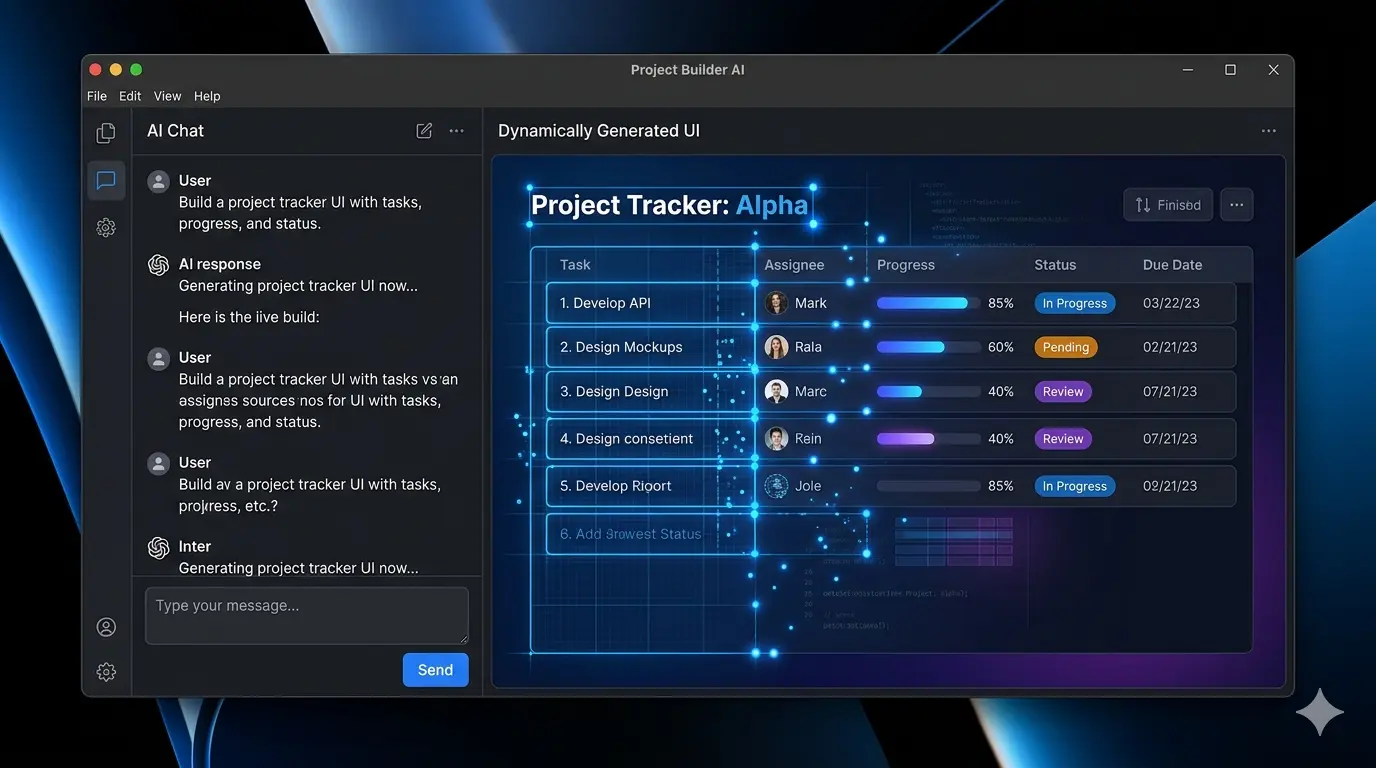Open the copy files sidebar icon
The width and height of the screenshot is (1376, 768).
[106, 133]
